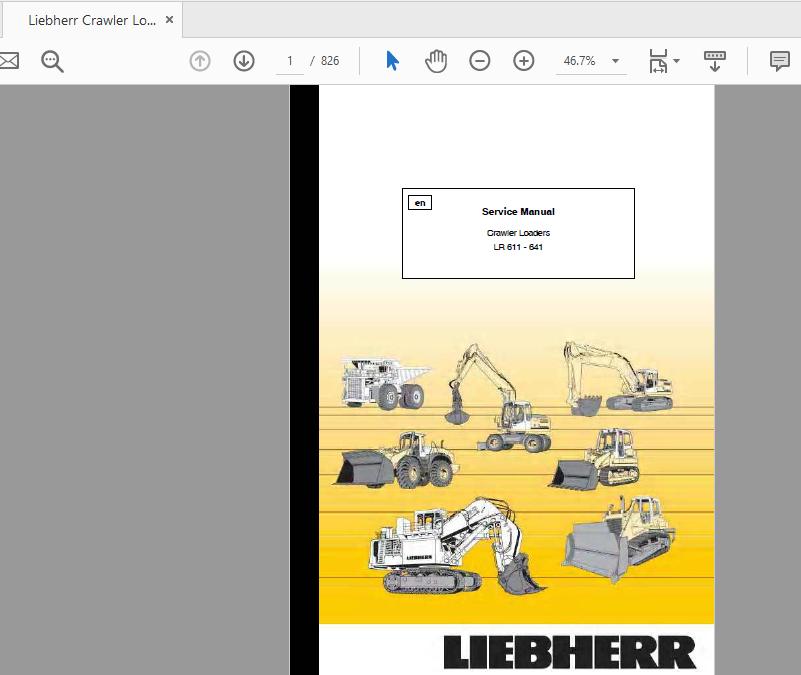Activate the hand pan tool
801x675 pixels.
point(436,61)
